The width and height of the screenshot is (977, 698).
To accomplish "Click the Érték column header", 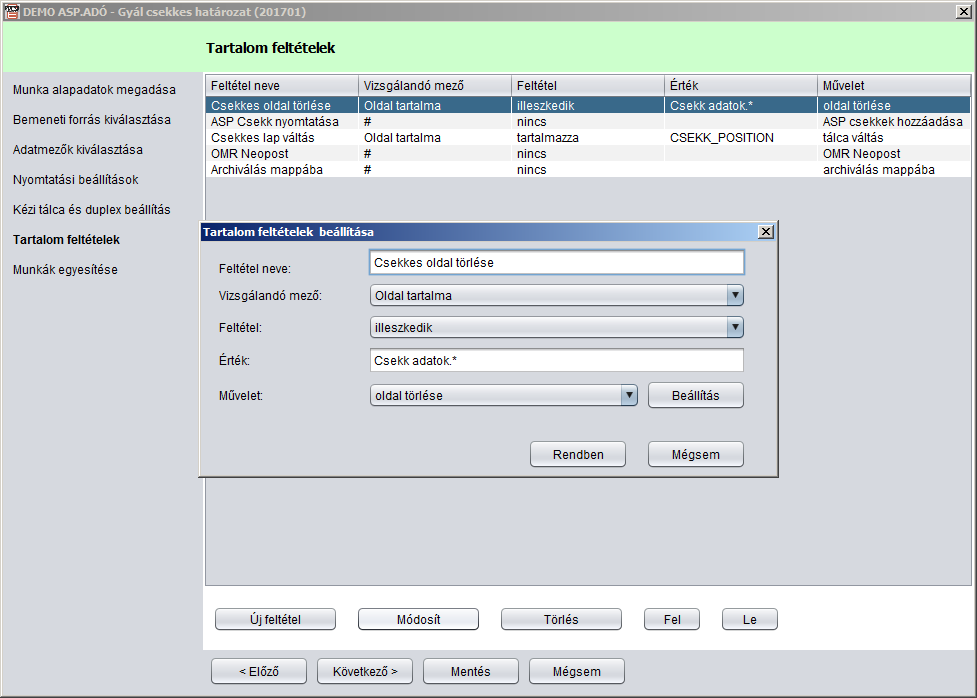I will 741,85.
